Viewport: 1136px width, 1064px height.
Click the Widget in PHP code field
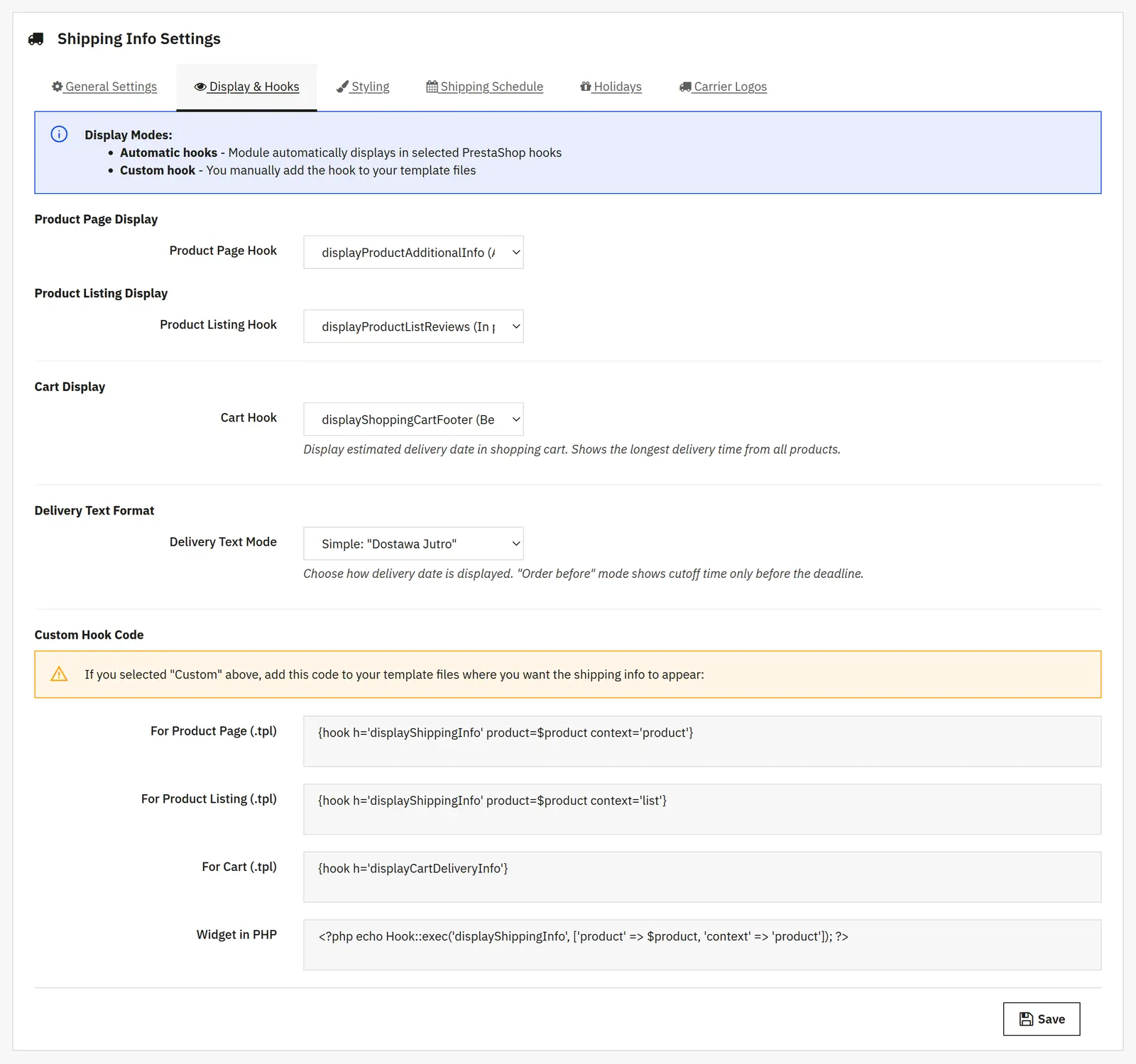point(702,945)
